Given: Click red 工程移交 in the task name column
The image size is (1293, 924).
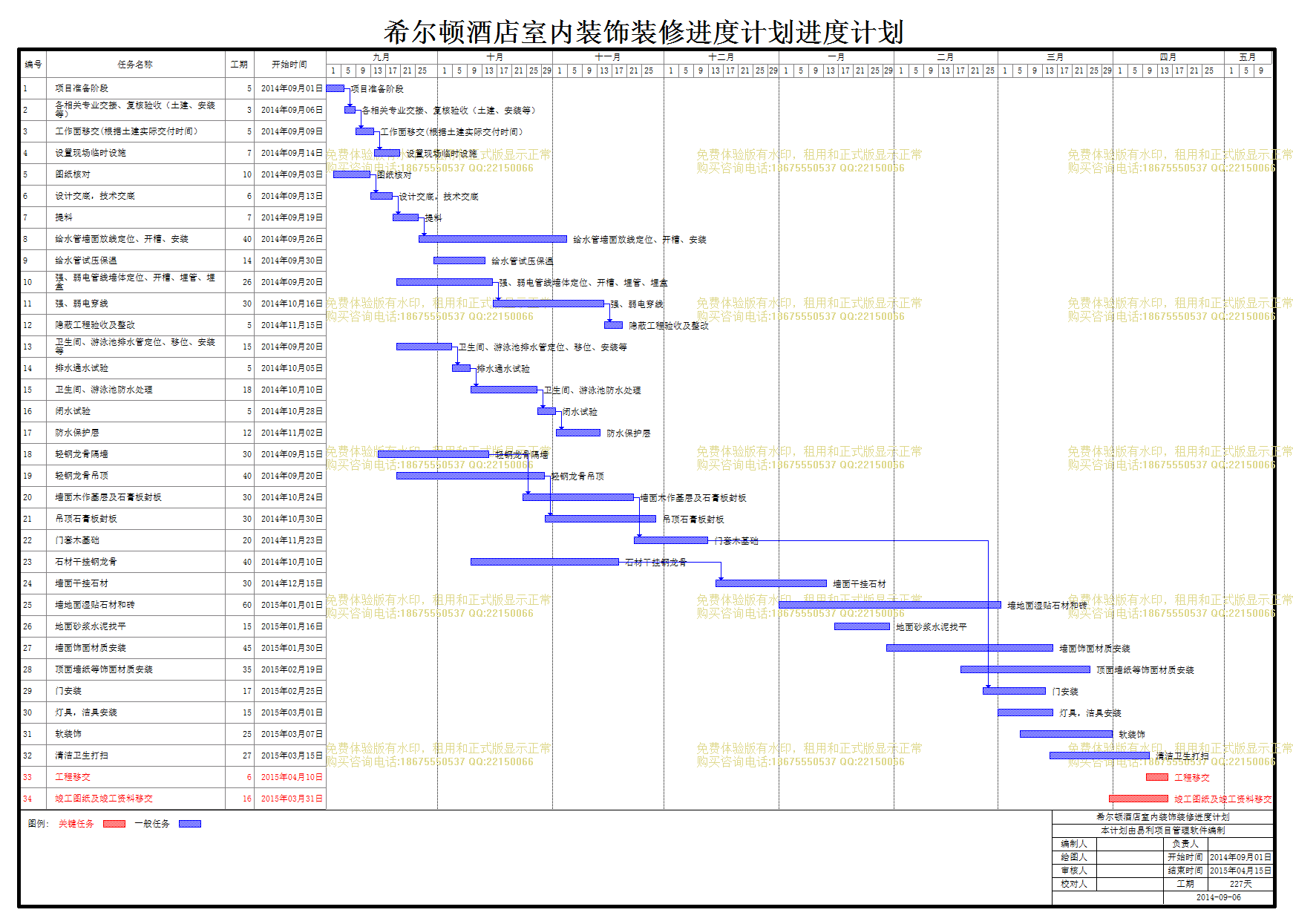Looking at the screenshot, I should pyautogui.click(x=73, y=777).
